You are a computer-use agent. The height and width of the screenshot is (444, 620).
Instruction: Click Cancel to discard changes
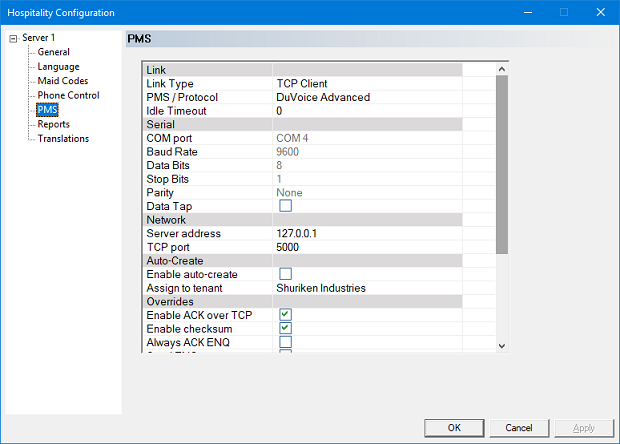click(518, 427)
